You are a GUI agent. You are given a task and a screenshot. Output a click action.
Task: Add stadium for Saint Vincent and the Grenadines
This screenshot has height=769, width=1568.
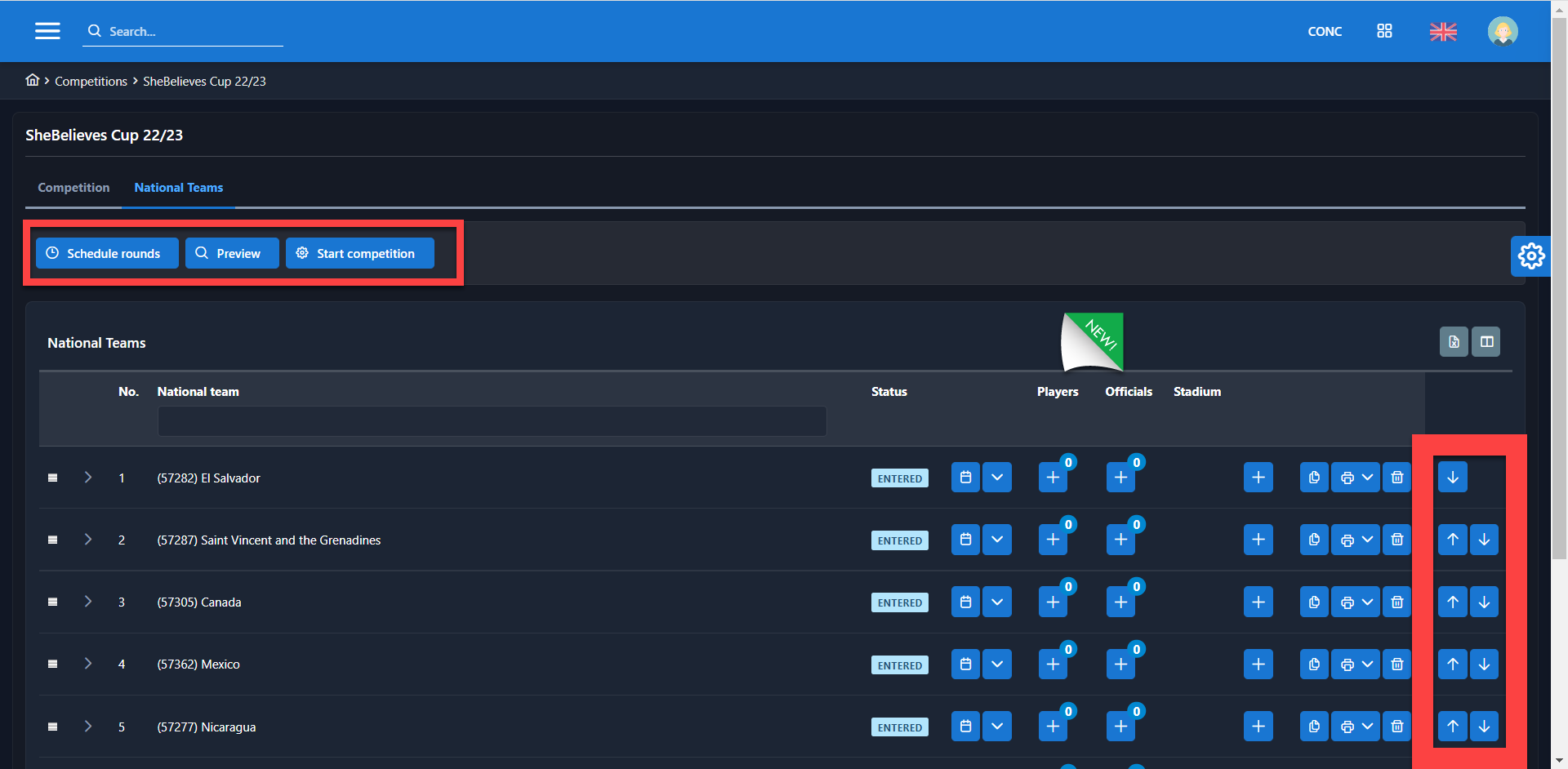coord(1258,540)
